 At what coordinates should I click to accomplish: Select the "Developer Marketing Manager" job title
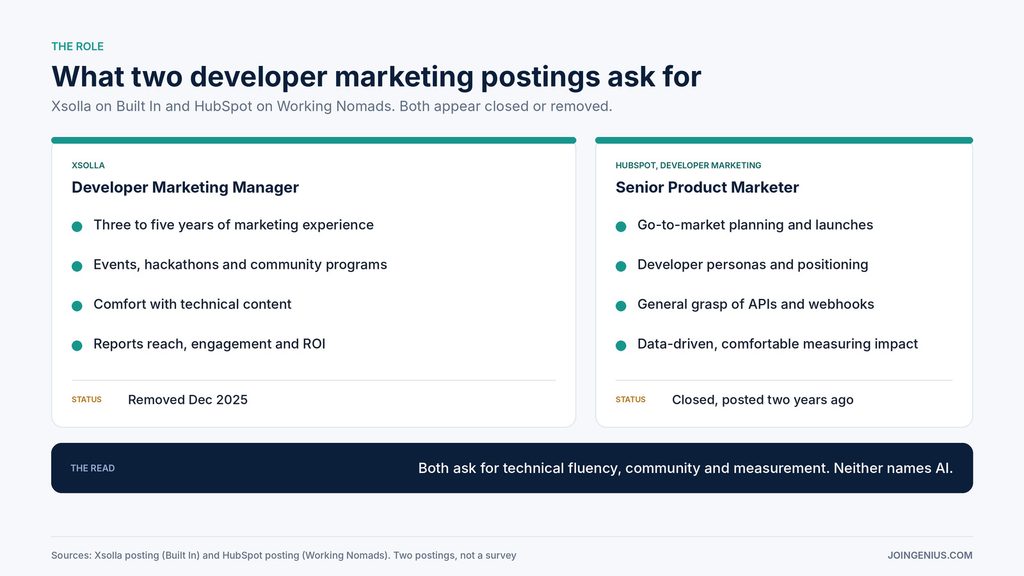(x=185, y=187)
